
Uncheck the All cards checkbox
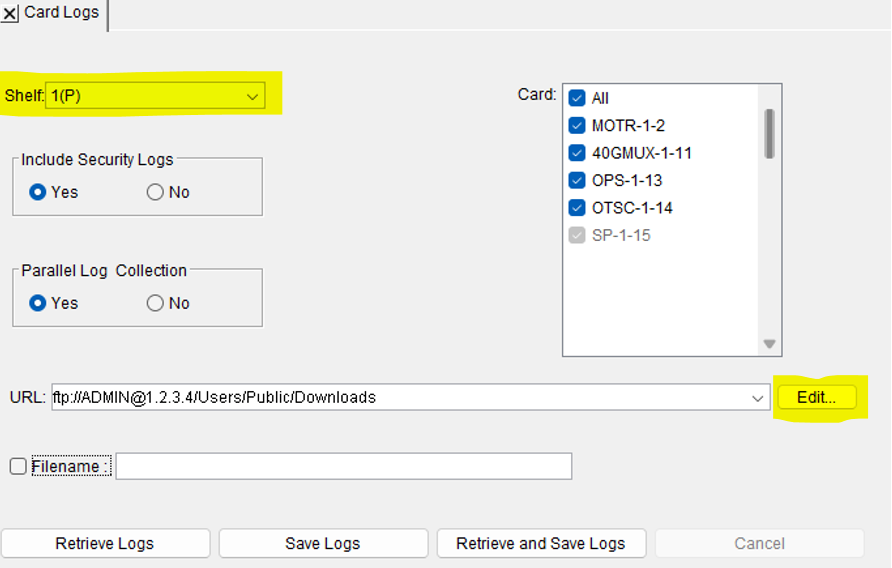pos(577,98)
